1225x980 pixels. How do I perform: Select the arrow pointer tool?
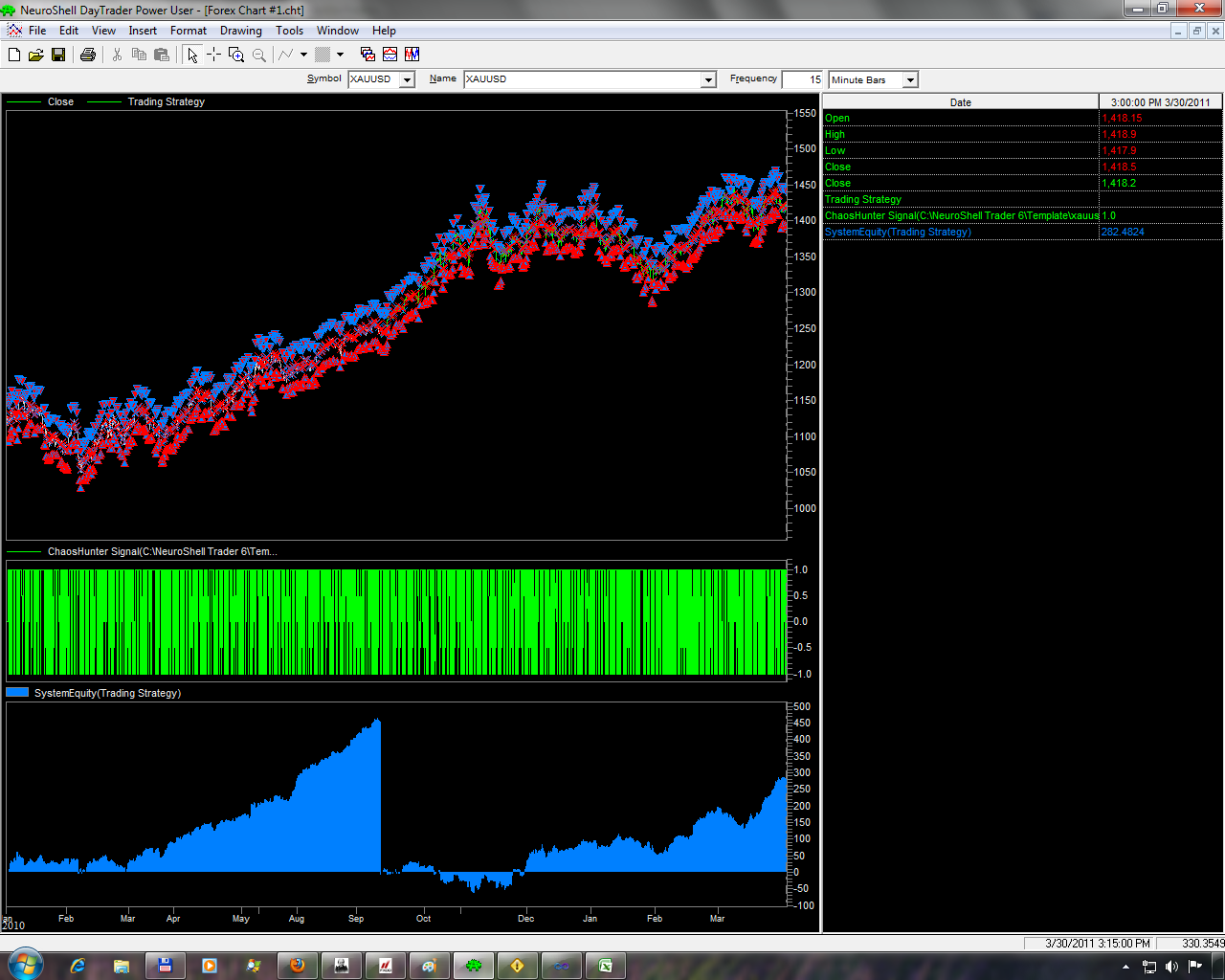192,55
